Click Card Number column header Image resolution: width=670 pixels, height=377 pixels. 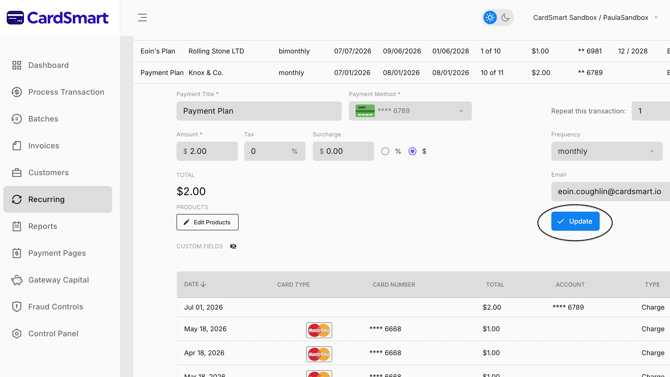click(x=394, y=285)
